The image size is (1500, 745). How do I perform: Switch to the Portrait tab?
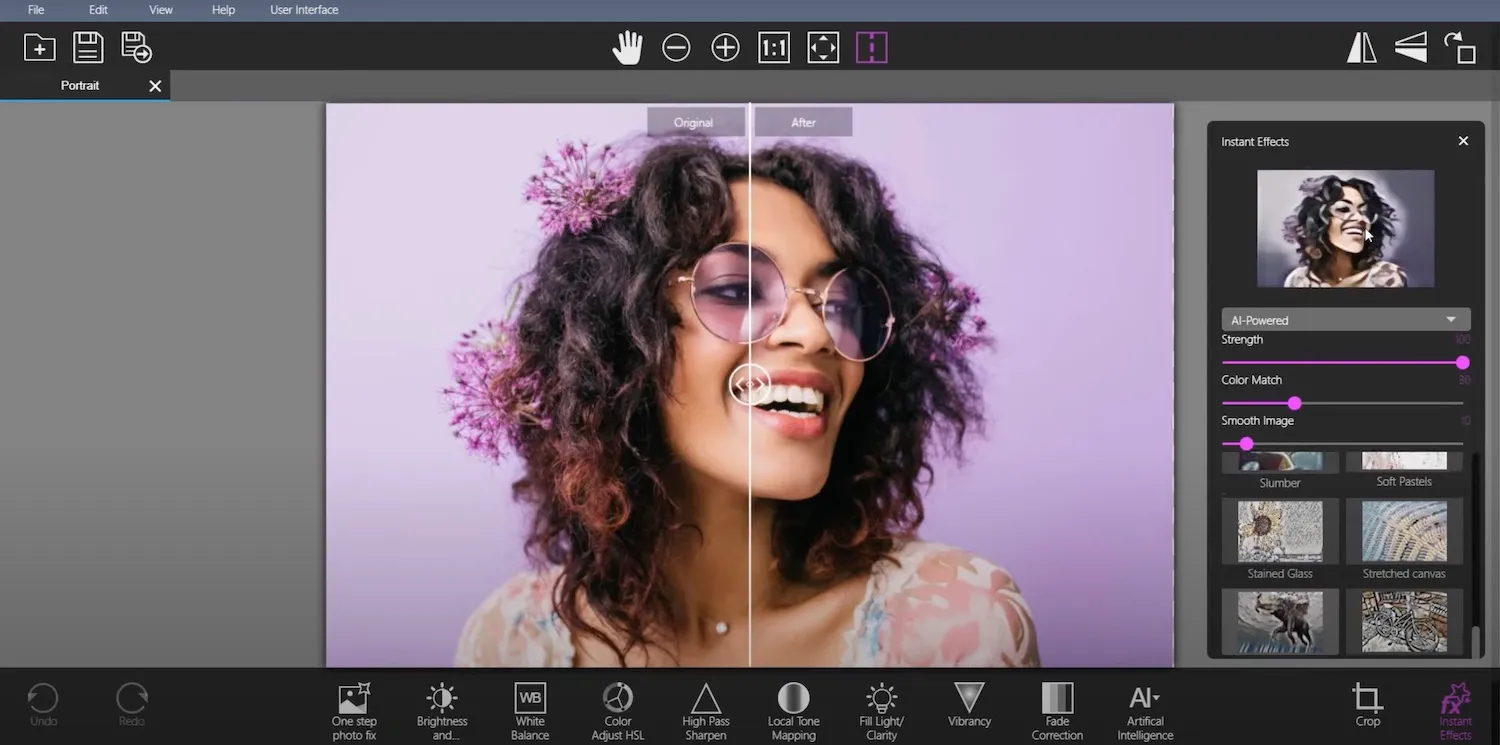(x=80, y=86)
